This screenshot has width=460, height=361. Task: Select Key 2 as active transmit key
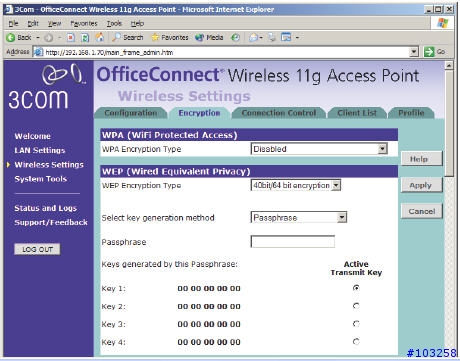(356, 306)
